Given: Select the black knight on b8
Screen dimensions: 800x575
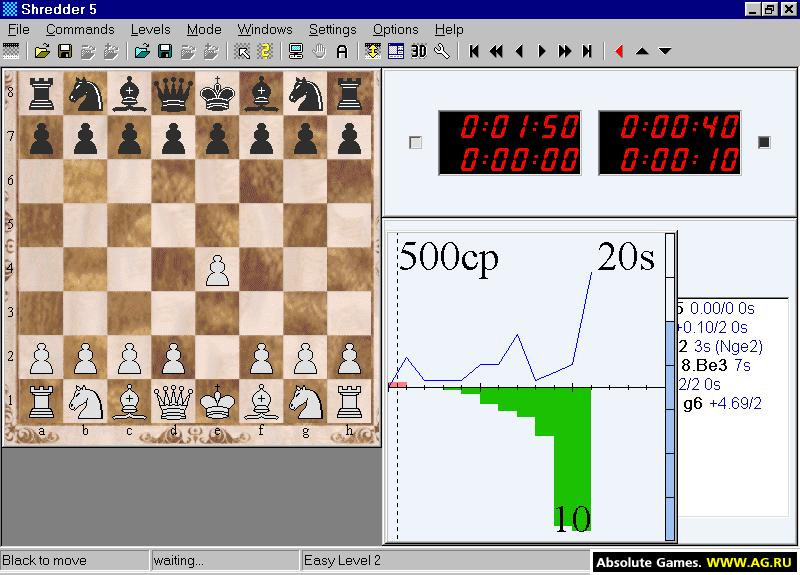Looking at the screenshot, I should point(85,93).
